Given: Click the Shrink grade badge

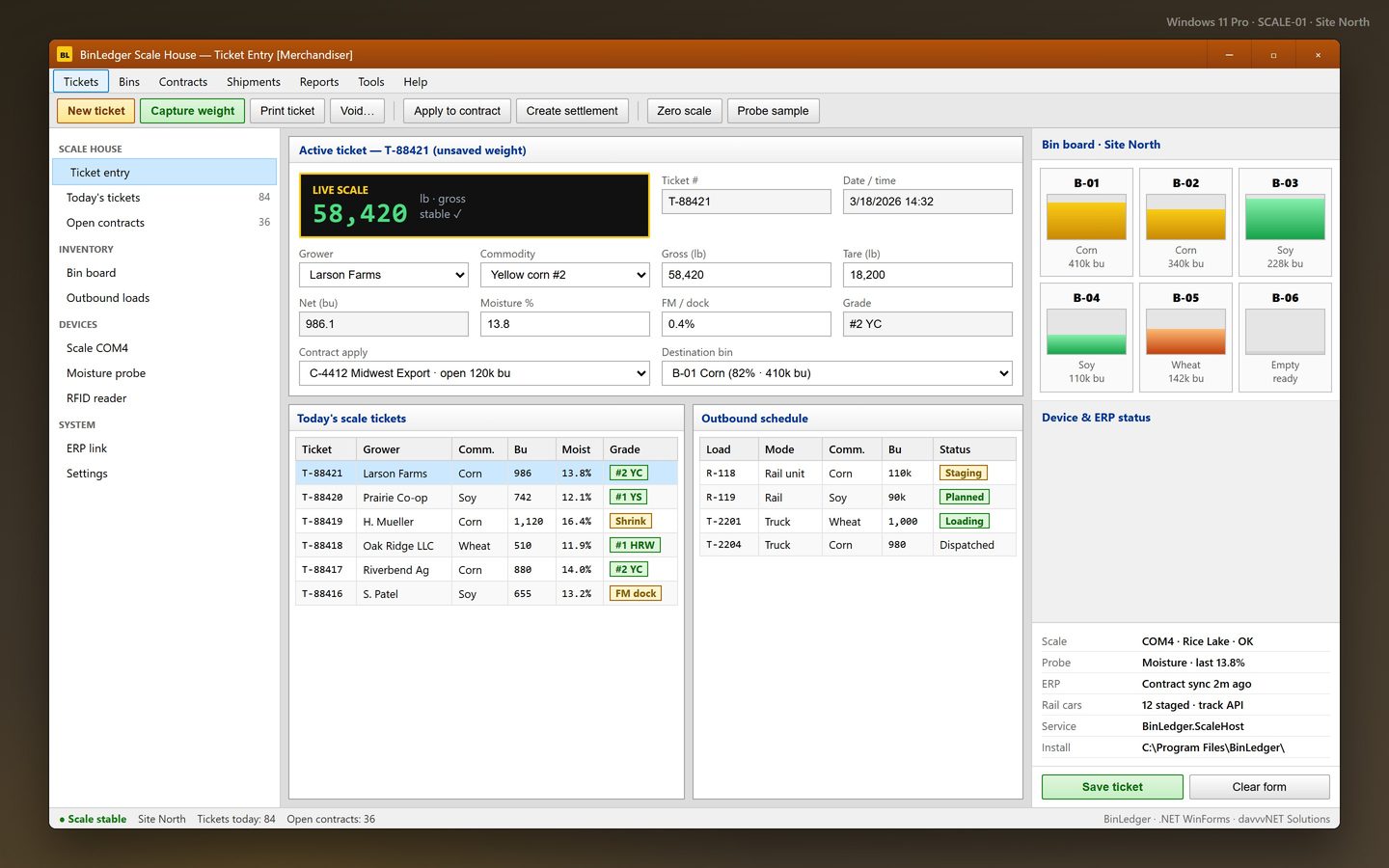Looking at the screenshot, I should (x=631, y=522).
